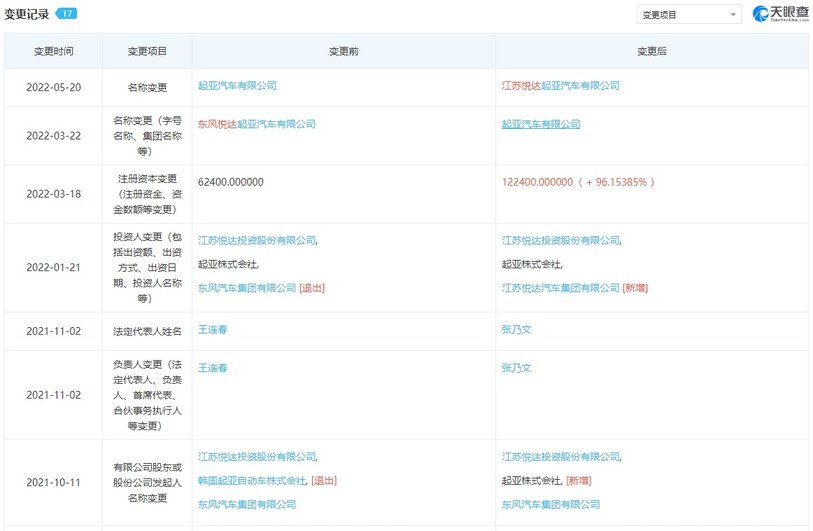Open 王连春 link in 负责人变更 row
The height and width of the screenshot is (531, 813).
click(x=213, y=368)
